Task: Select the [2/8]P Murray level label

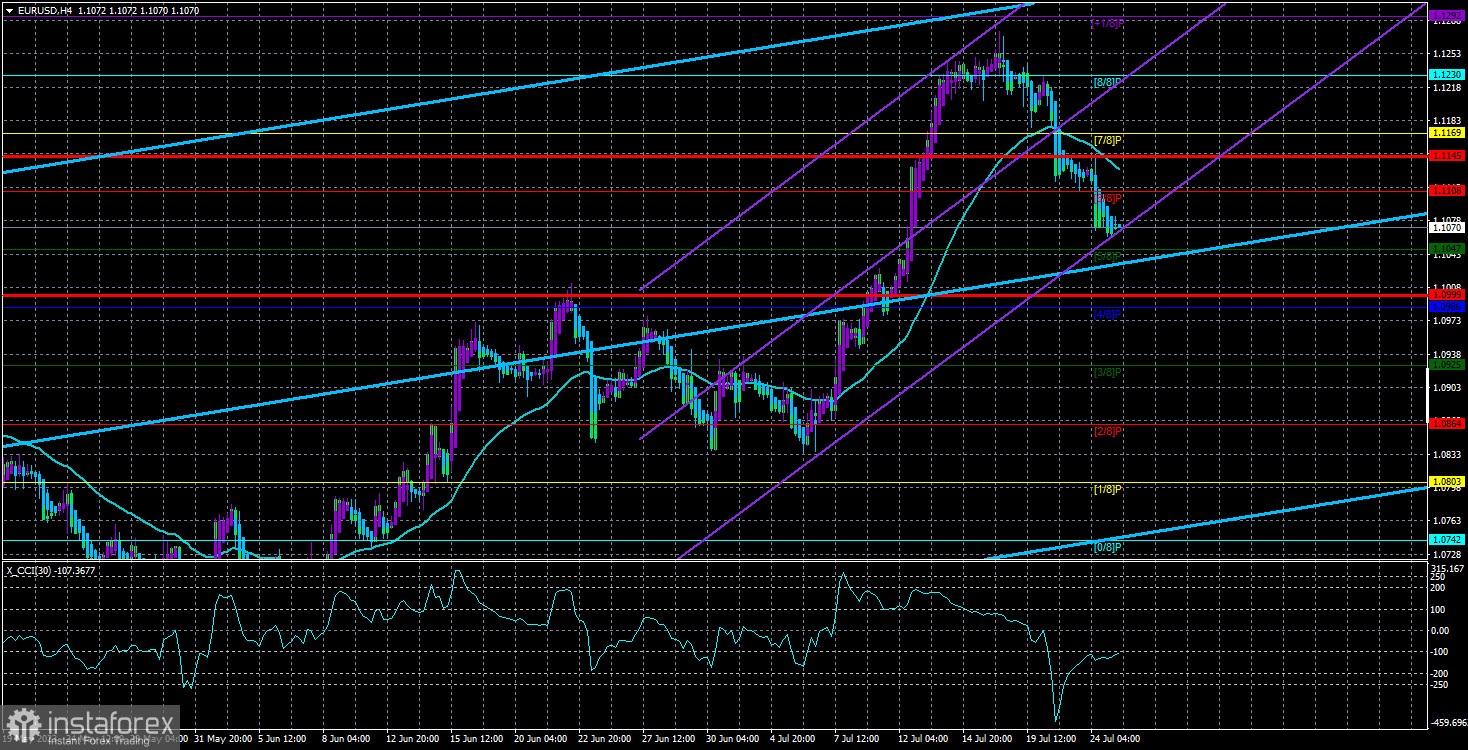Action: (x=1106, y=431)
